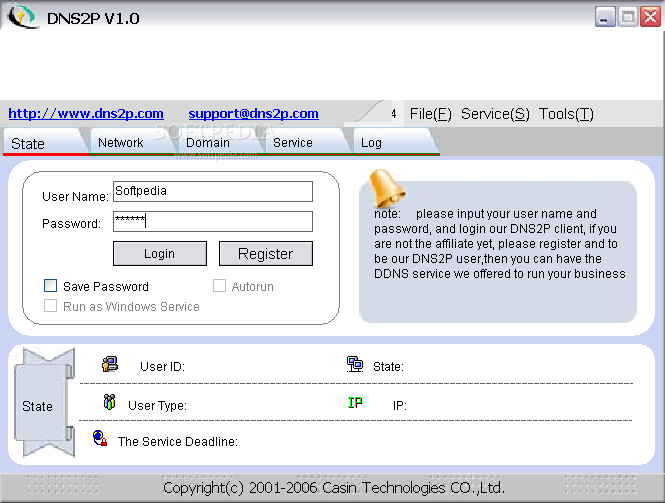This screenshot has width=665, height=503.
Task: Click the support@dns2p.com email link
Action: tap(254, 114)
